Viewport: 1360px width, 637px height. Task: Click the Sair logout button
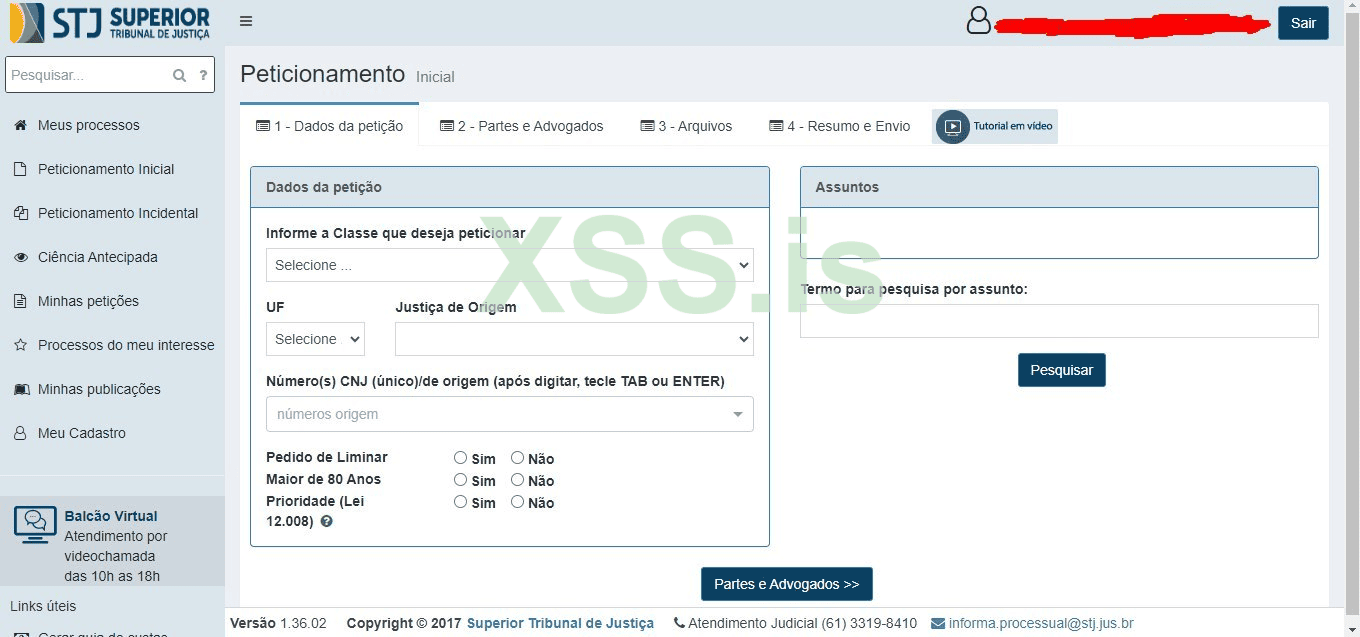tap(1303, 23)
